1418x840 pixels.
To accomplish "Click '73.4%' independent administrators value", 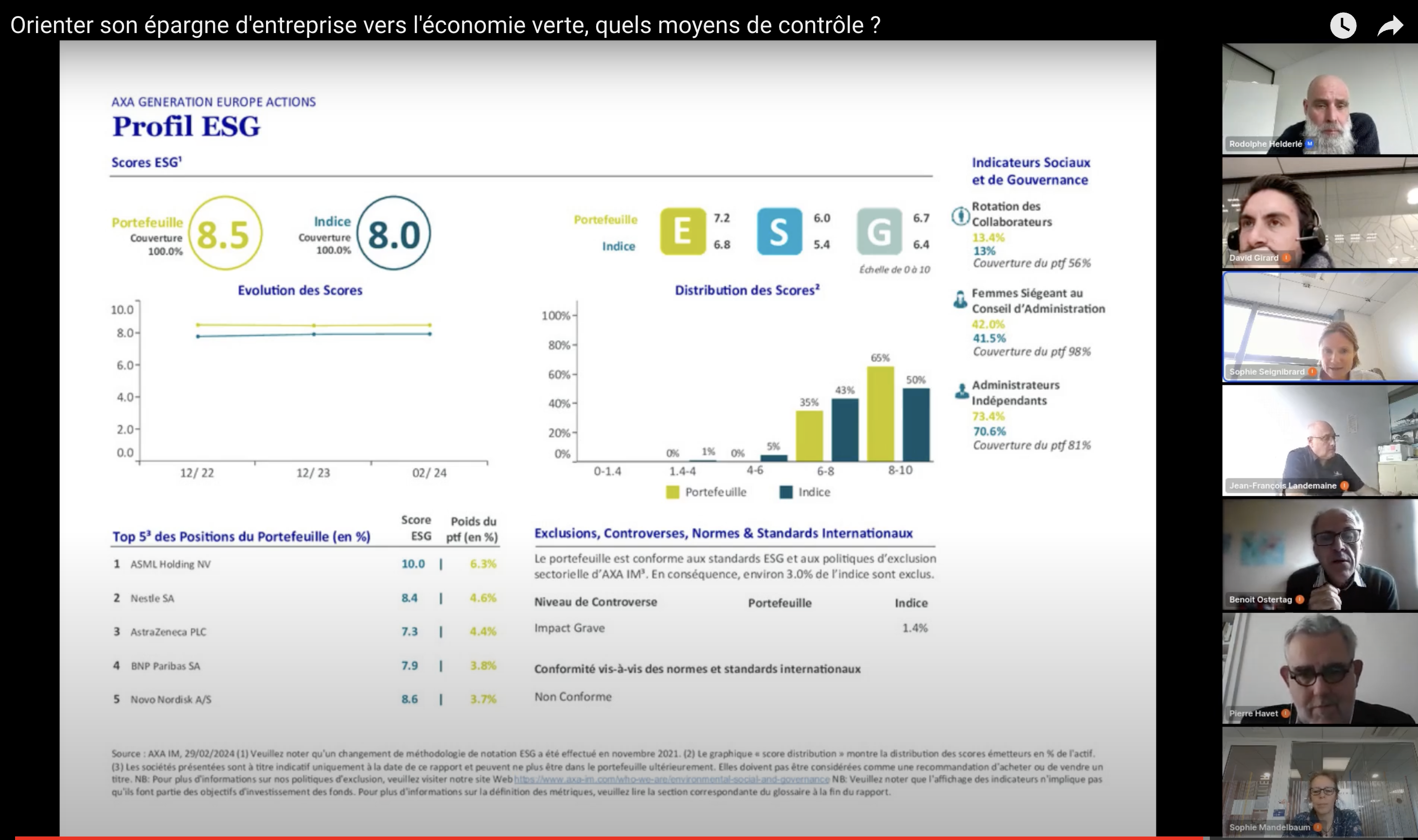I will 988,417.
